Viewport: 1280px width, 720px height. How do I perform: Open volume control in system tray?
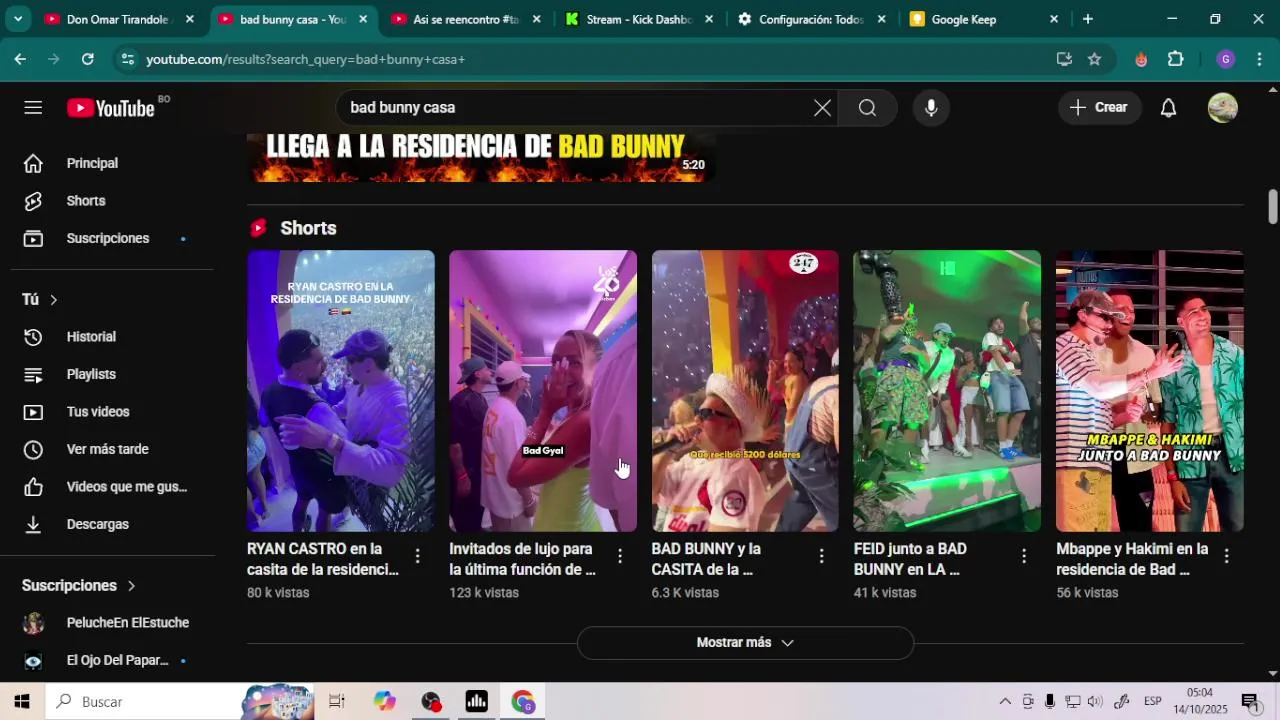pos(1095,702)
